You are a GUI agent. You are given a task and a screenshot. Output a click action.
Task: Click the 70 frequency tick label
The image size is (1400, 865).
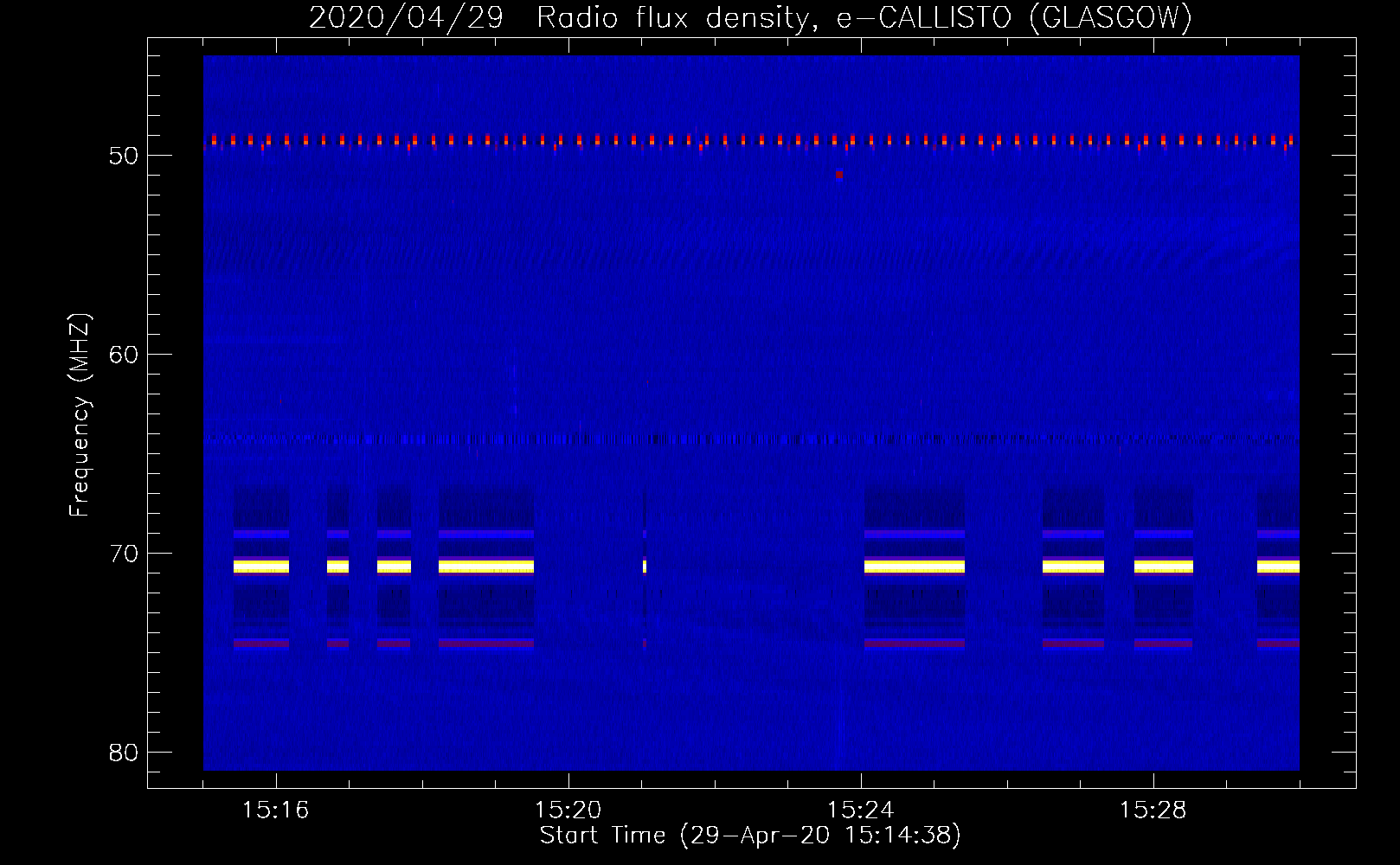[124, 554]
